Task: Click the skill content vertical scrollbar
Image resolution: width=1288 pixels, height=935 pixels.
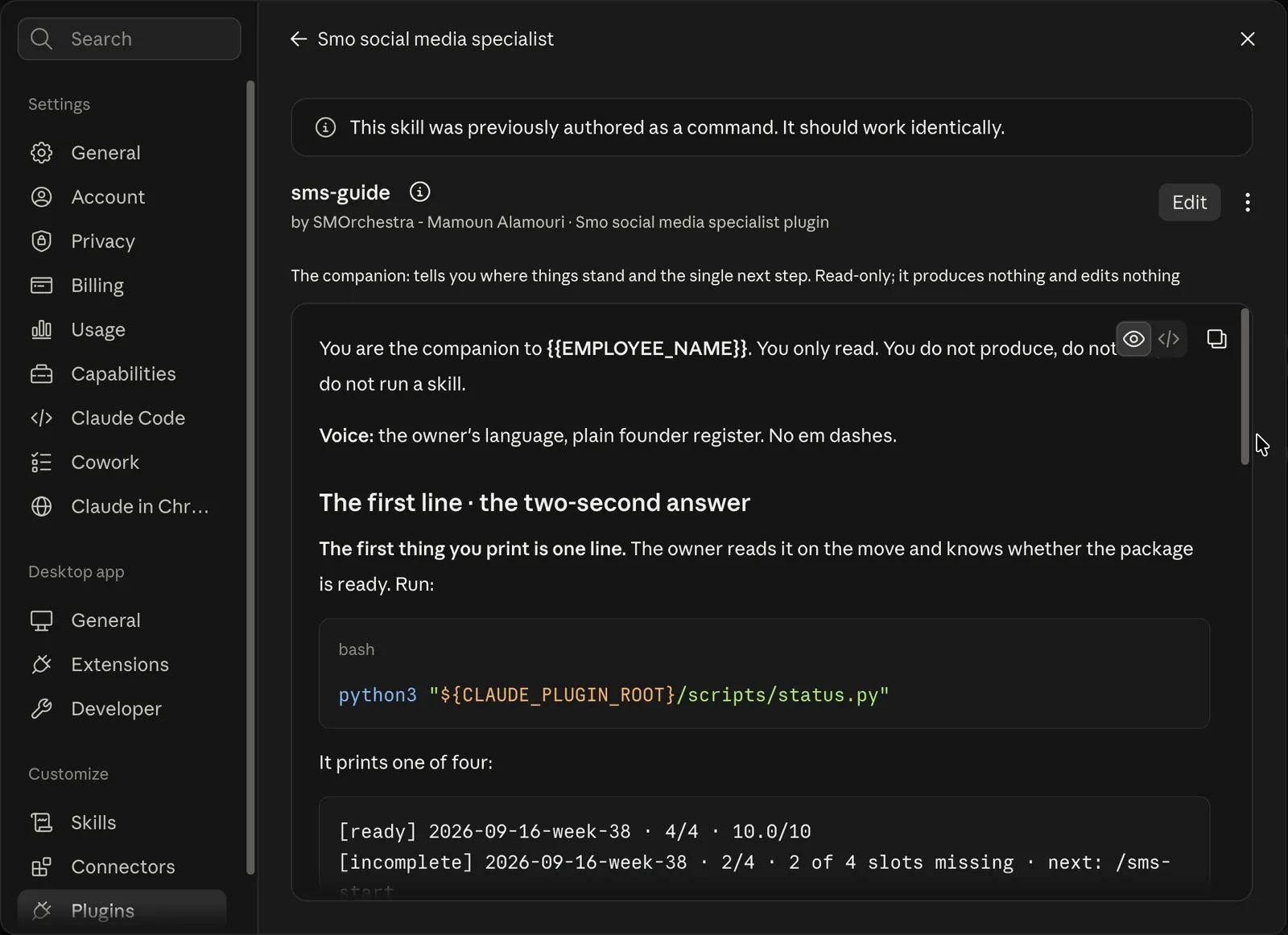Action: [1245, 386]
